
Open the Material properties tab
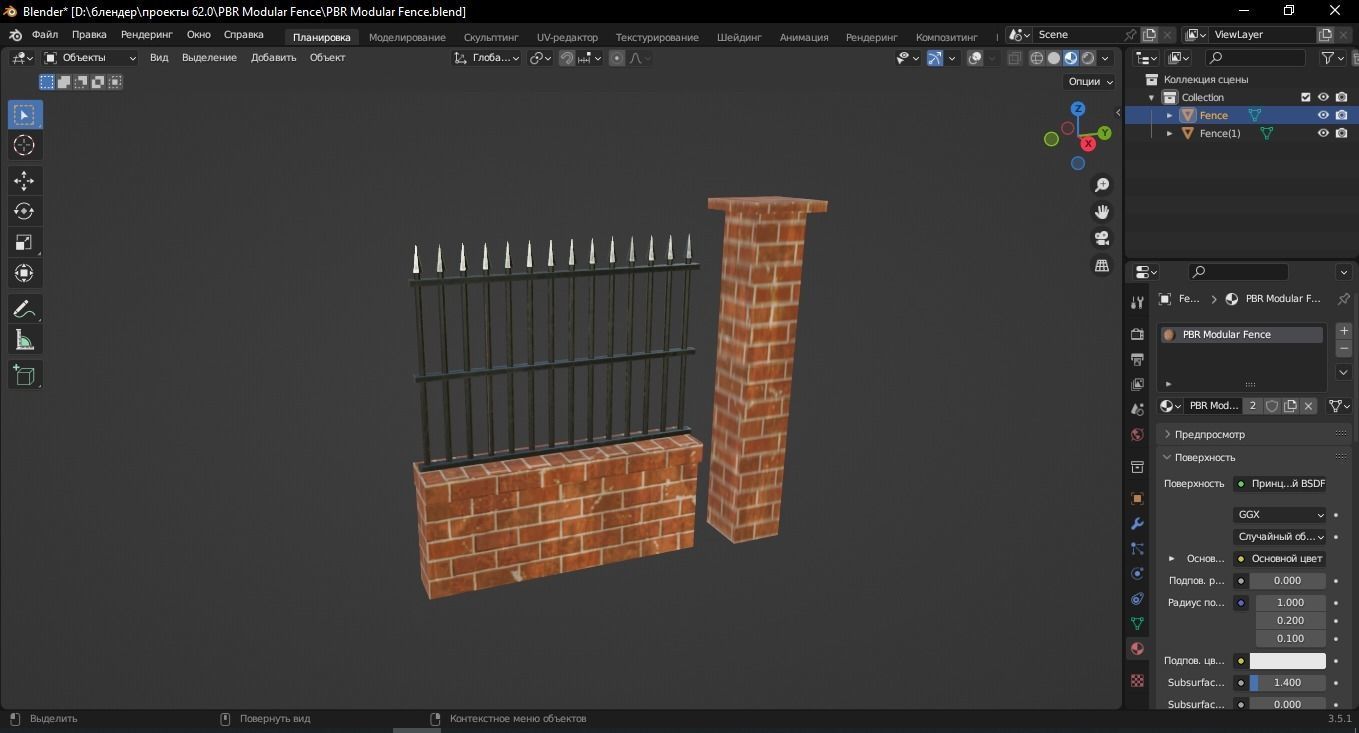point(1137,649)
